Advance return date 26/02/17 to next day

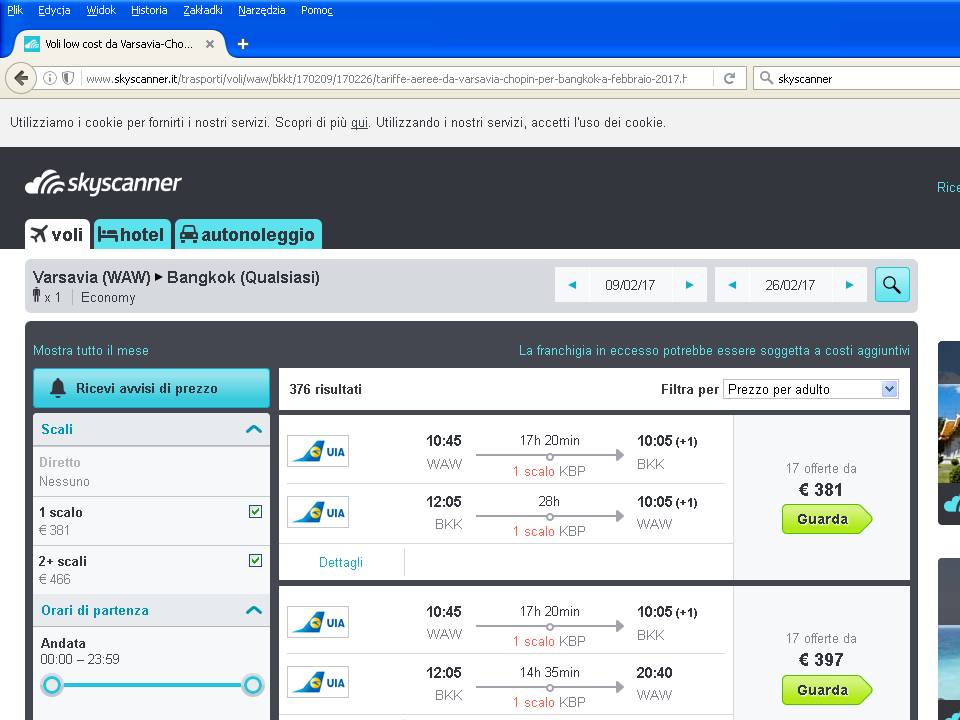point(849,285)
